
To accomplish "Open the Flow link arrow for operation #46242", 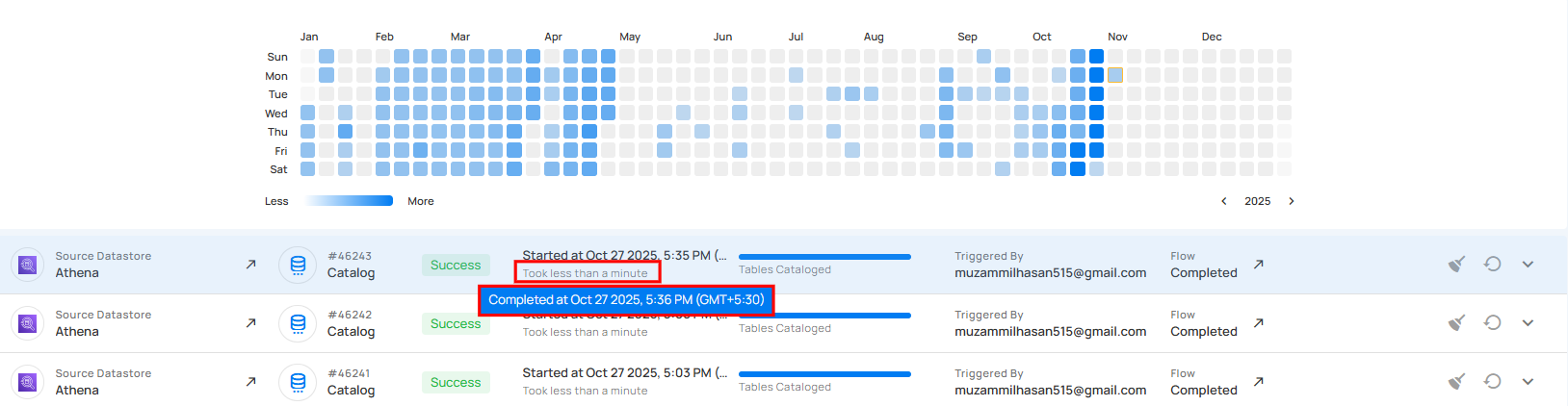I will pyautogui.click(x=1259, y=323).
